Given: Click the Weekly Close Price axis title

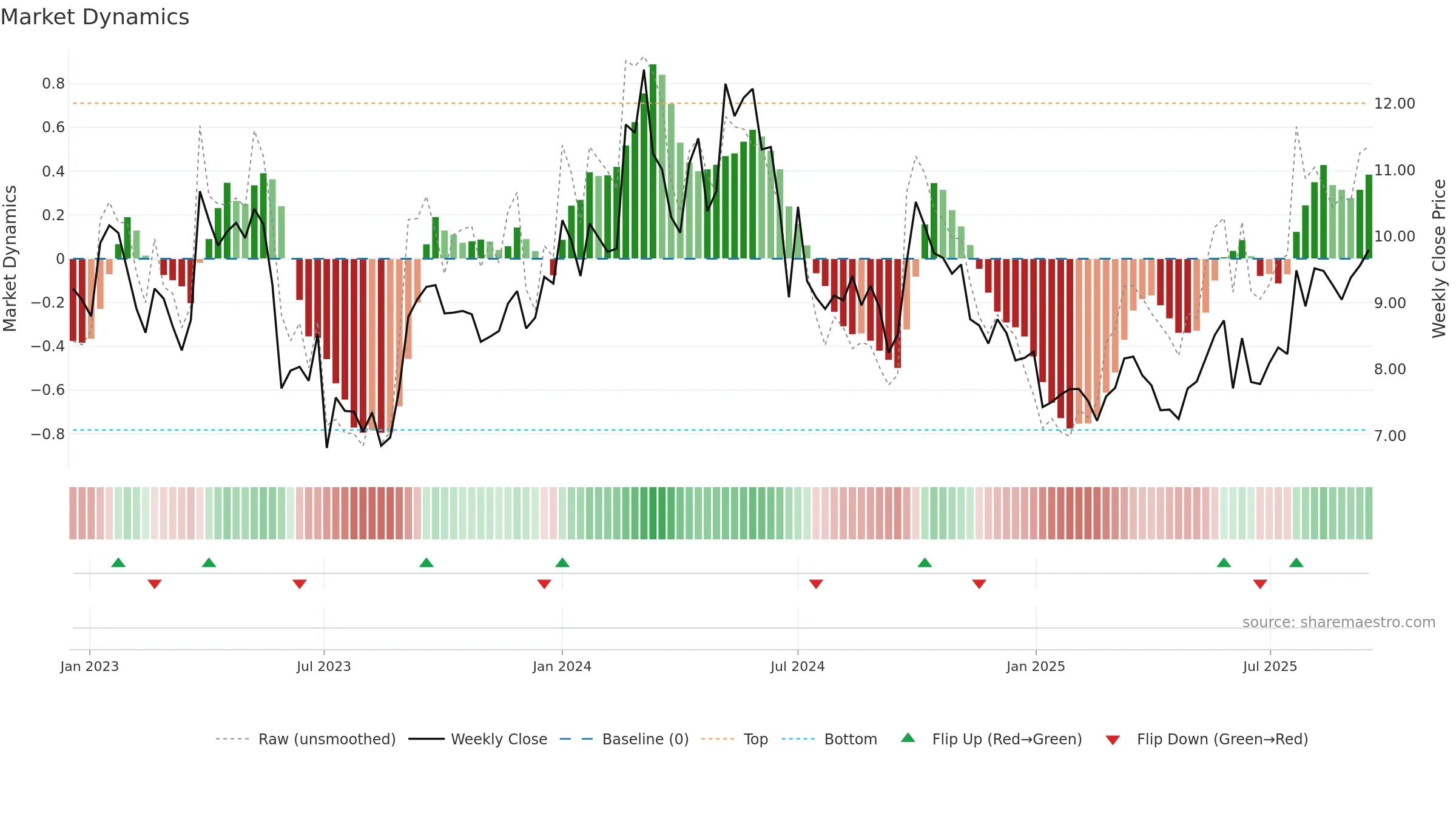Looking at the screenshot, I should [1440, 258].
